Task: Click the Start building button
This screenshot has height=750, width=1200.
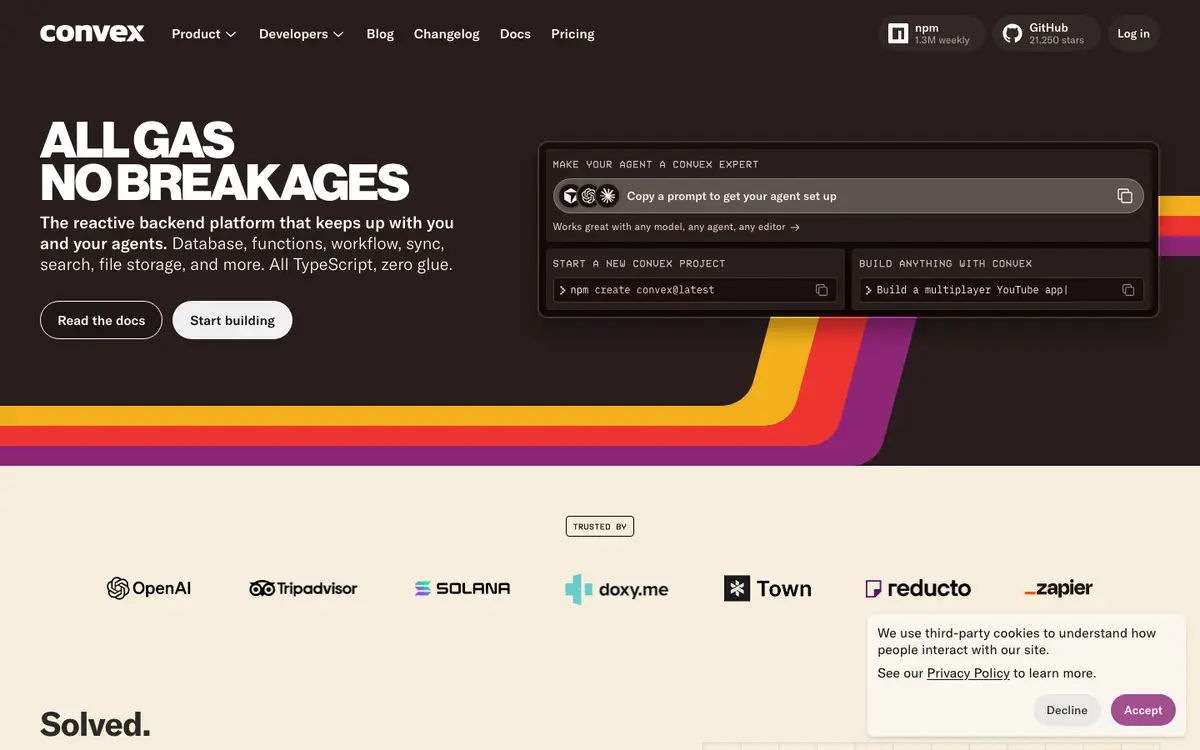Action: click(x=232, y=320)
